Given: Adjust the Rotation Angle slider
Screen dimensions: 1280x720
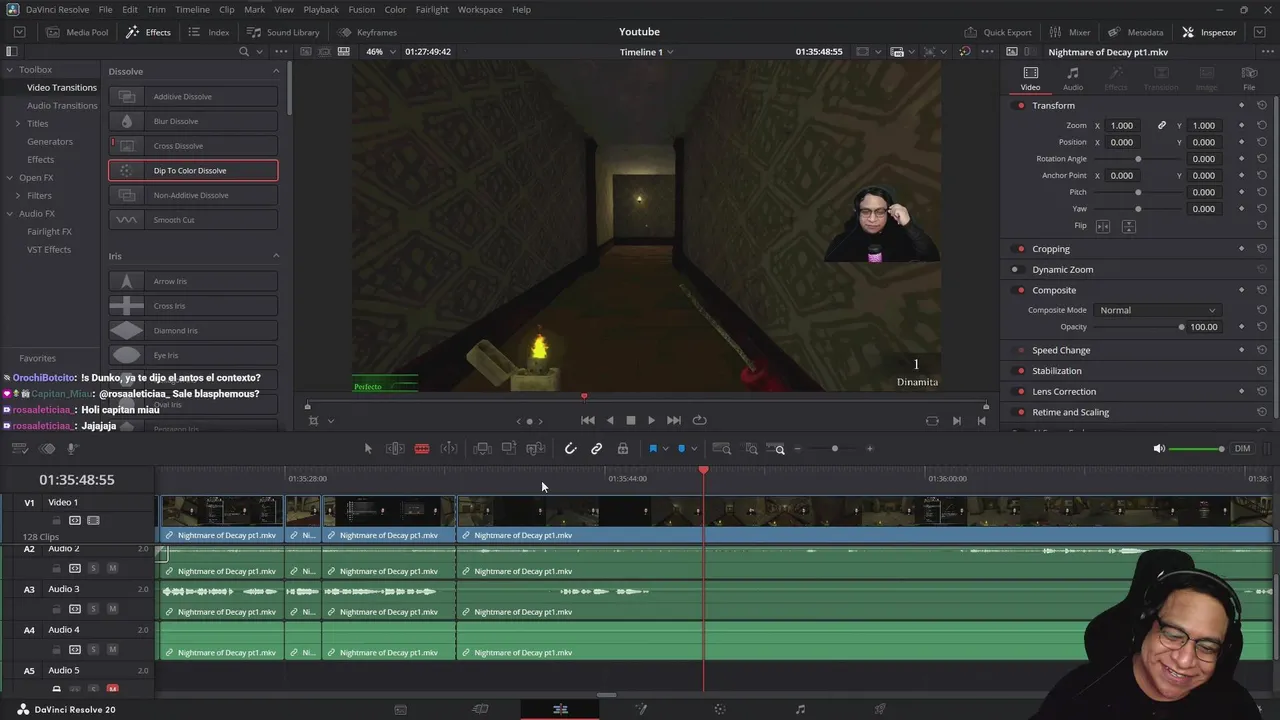Looking at the screenshot, I should (1138, 159).
